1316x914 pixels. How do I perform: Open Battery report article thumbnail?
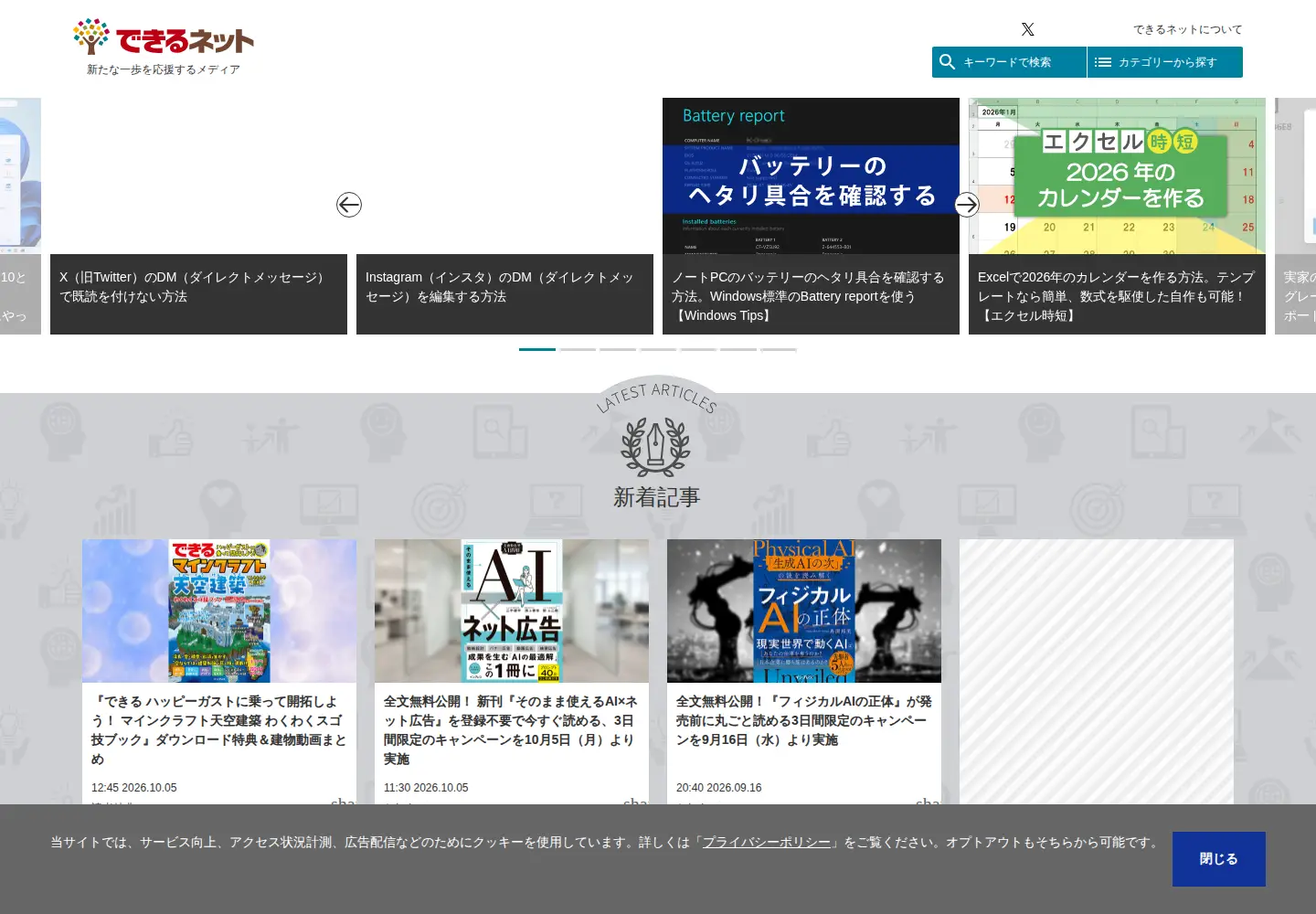tap(811, 175)
